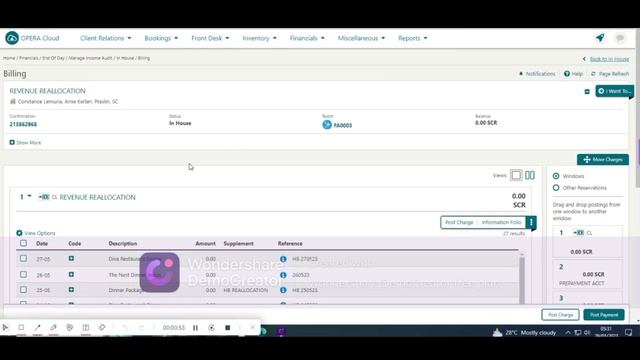Screen dimensions: 640x360
Task: Click the OPERA Cloud logo icon
Action: point(12,38)
